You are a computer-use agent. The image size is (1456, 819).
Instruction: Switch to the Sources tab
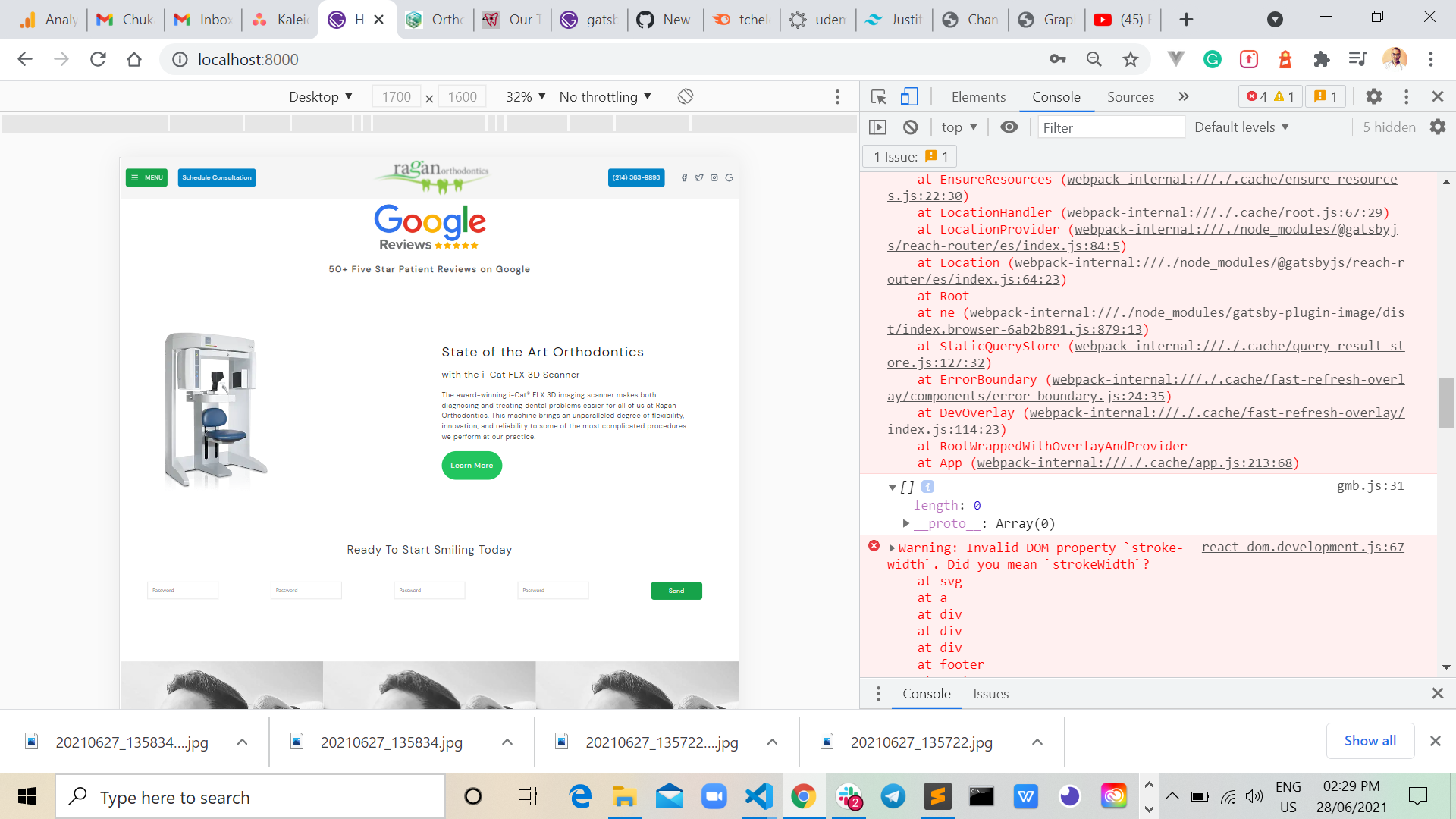point(1131,96)
